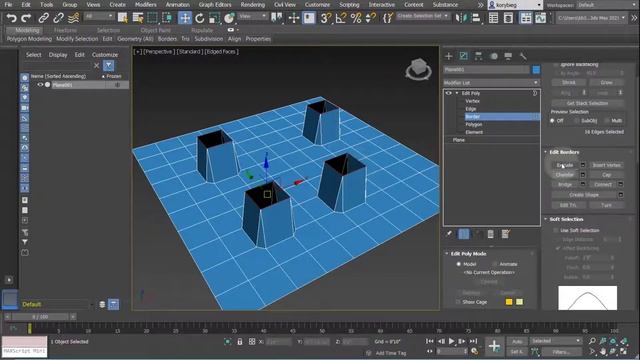The height and width of the screenshot is (360, 640).
Task: Click the Align tool icon
Action: click(x=476, y=18)
